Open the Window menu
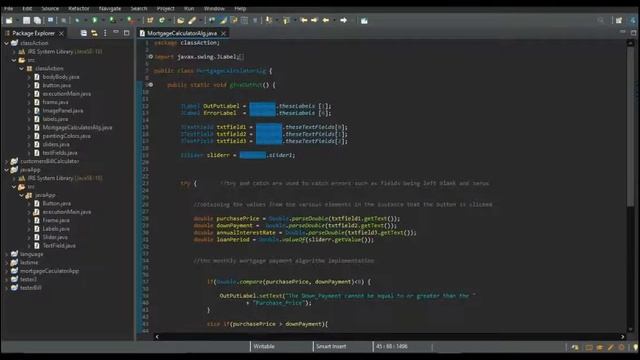This screenshot has width=640, height=360. coord(214,8)
